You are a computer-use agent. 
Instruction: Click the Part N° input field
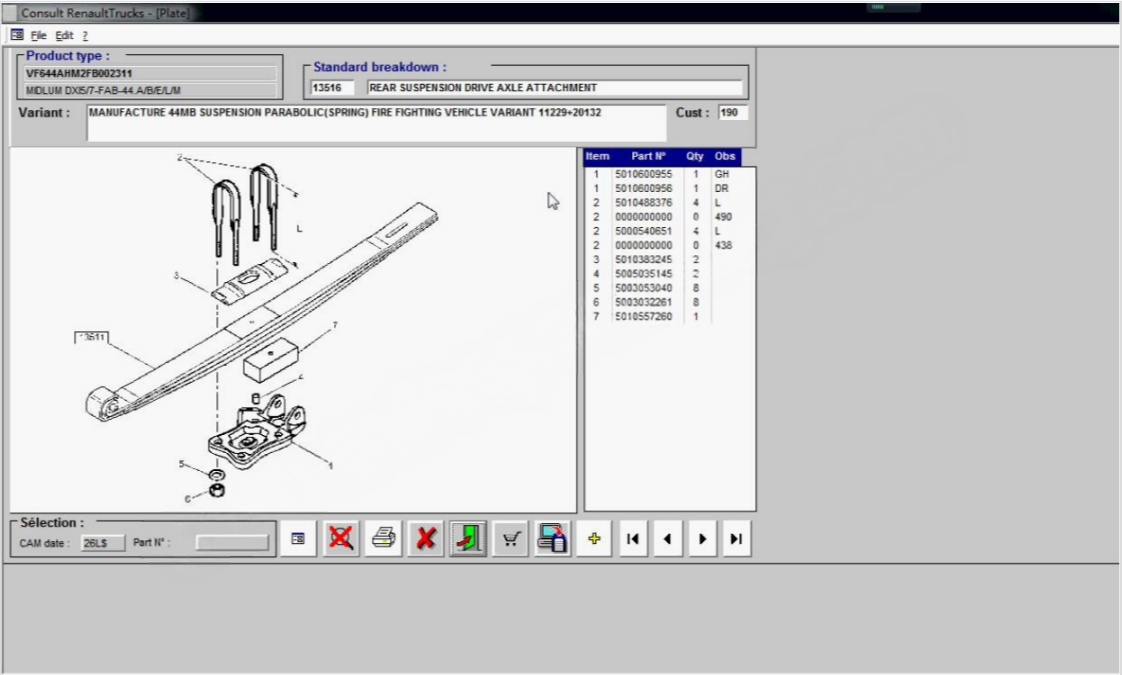(x=233, y=543)
